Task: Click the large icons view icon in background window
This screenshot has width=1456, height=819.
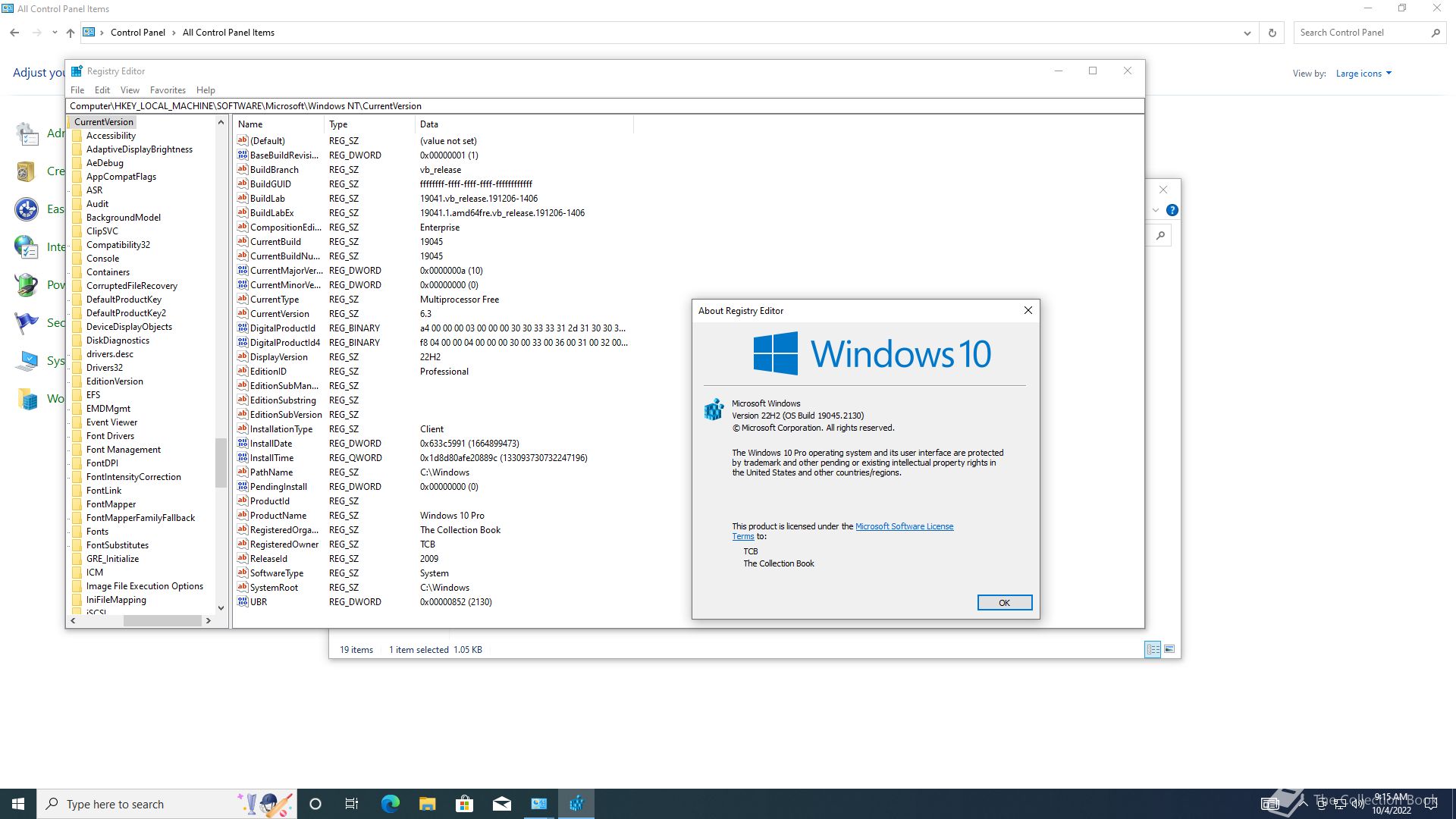Action: (x=1169, y=649)
